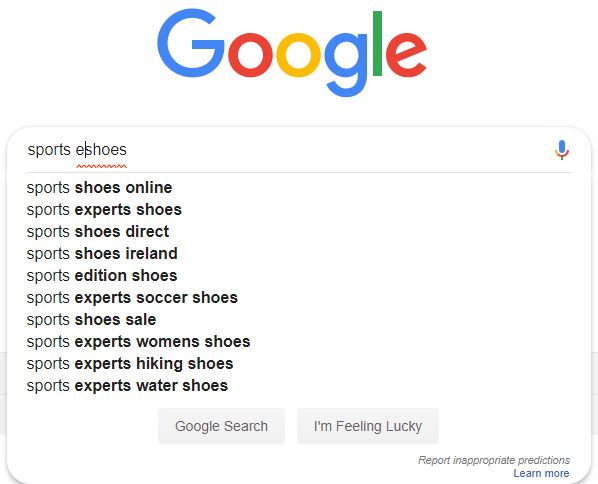Image resolution: width=598 pixels, height=484 pixels.
Task: Choose 'sports experts soccer shoes' suggestion
Action: point(299,297)
